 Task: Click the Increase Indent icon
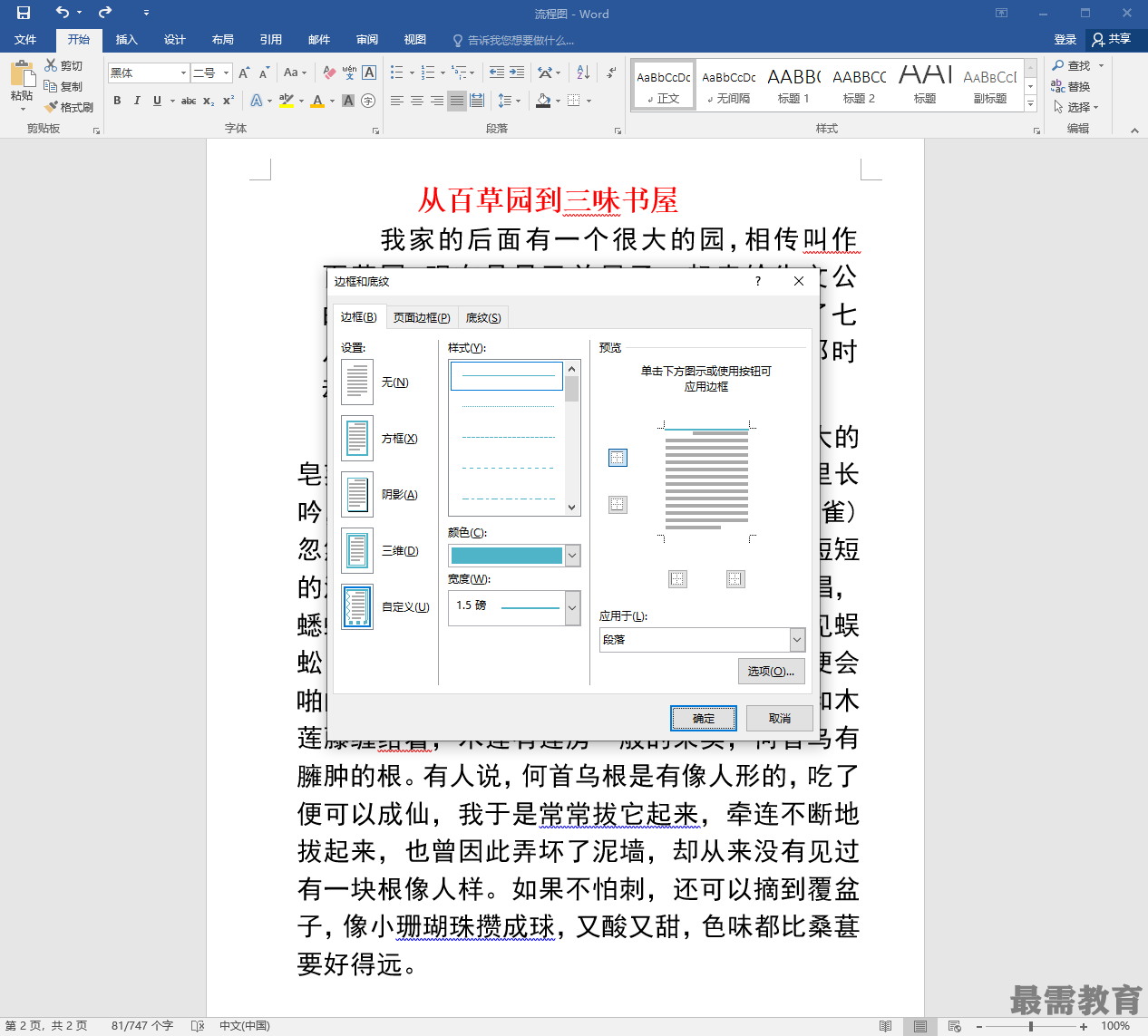(517, 73)
